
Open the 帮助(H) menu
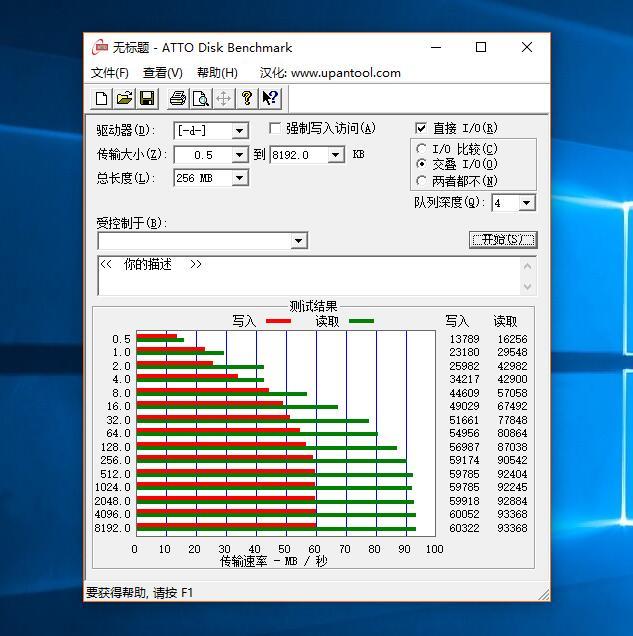pyautogui.click(x=217, y=73)
